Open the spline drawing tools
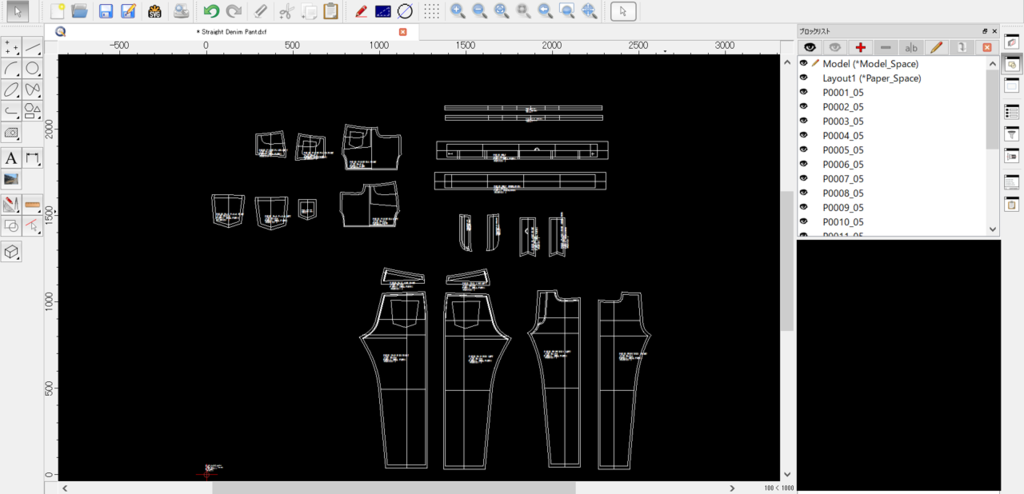This screenshot has width=1024, height=494. (33, 90)
